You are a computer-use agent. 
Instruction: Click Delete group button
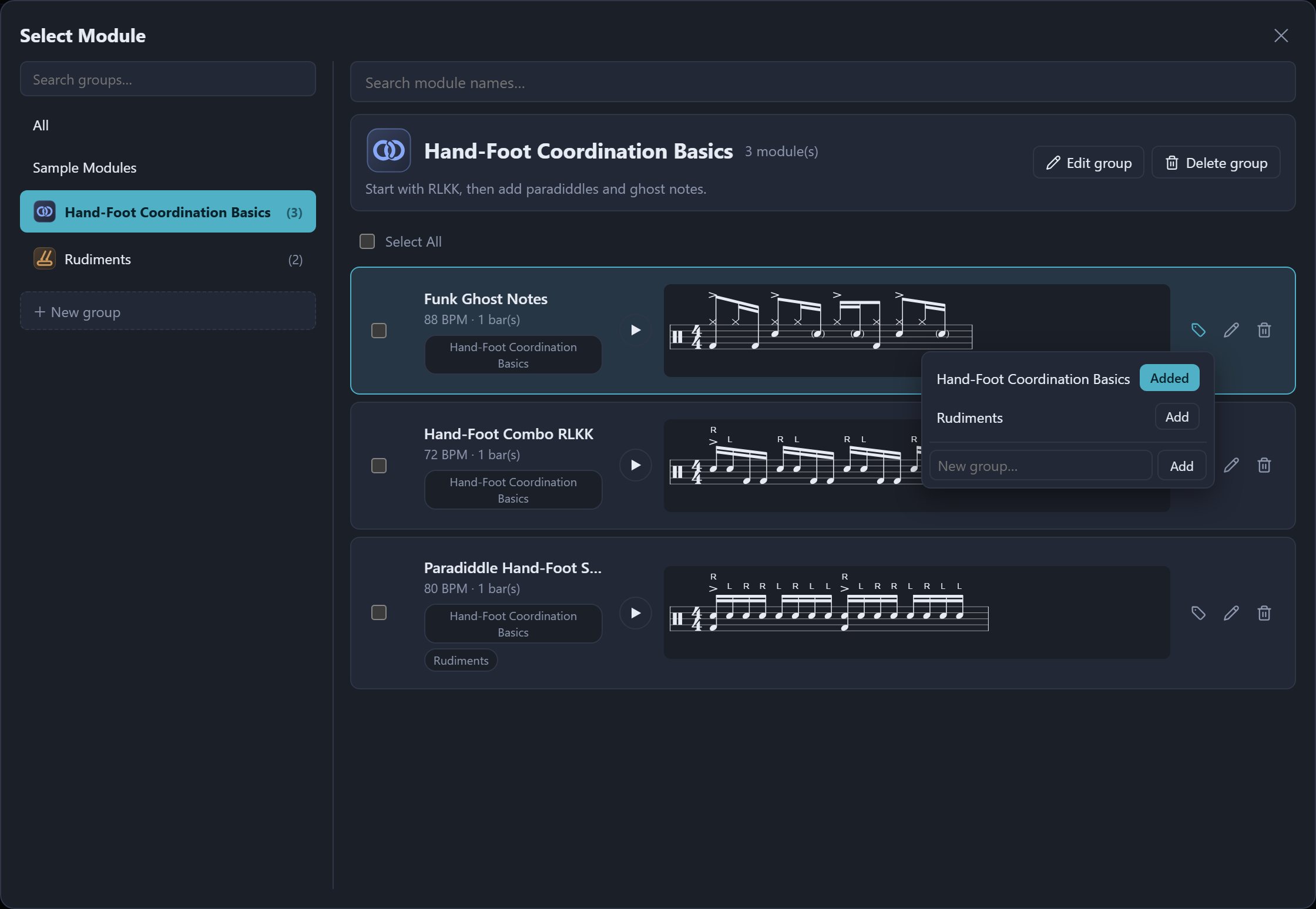tap(1216, 163)
